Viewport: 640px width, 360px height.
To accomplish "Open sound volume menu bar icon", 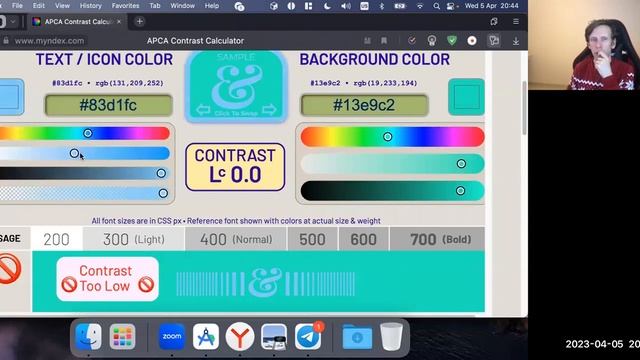I will tap(346, 6).
